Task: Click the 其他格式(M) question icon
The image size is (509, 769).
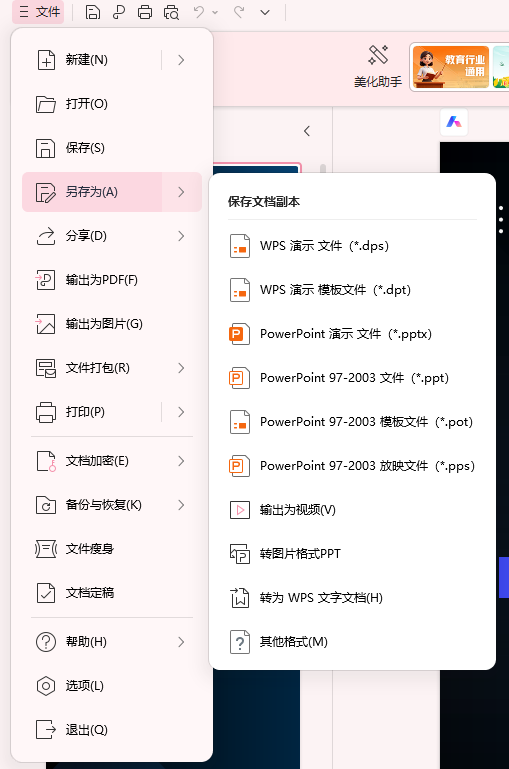Action: pyautogui.click(x=240, y=642)
